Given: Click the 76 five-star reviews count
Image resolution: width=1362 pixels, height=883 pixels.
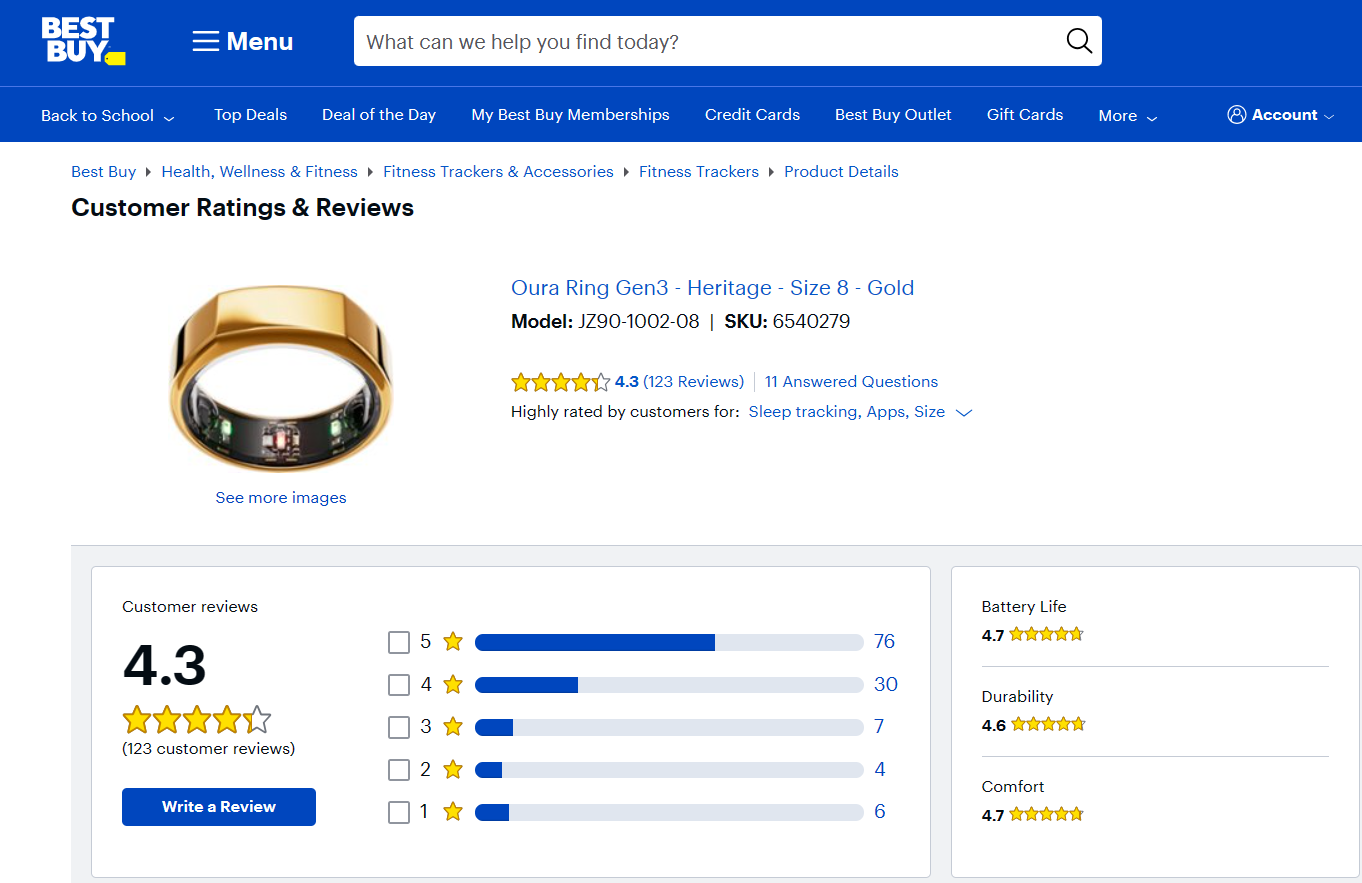Looking at the screenshot, I should coord(884,641).
